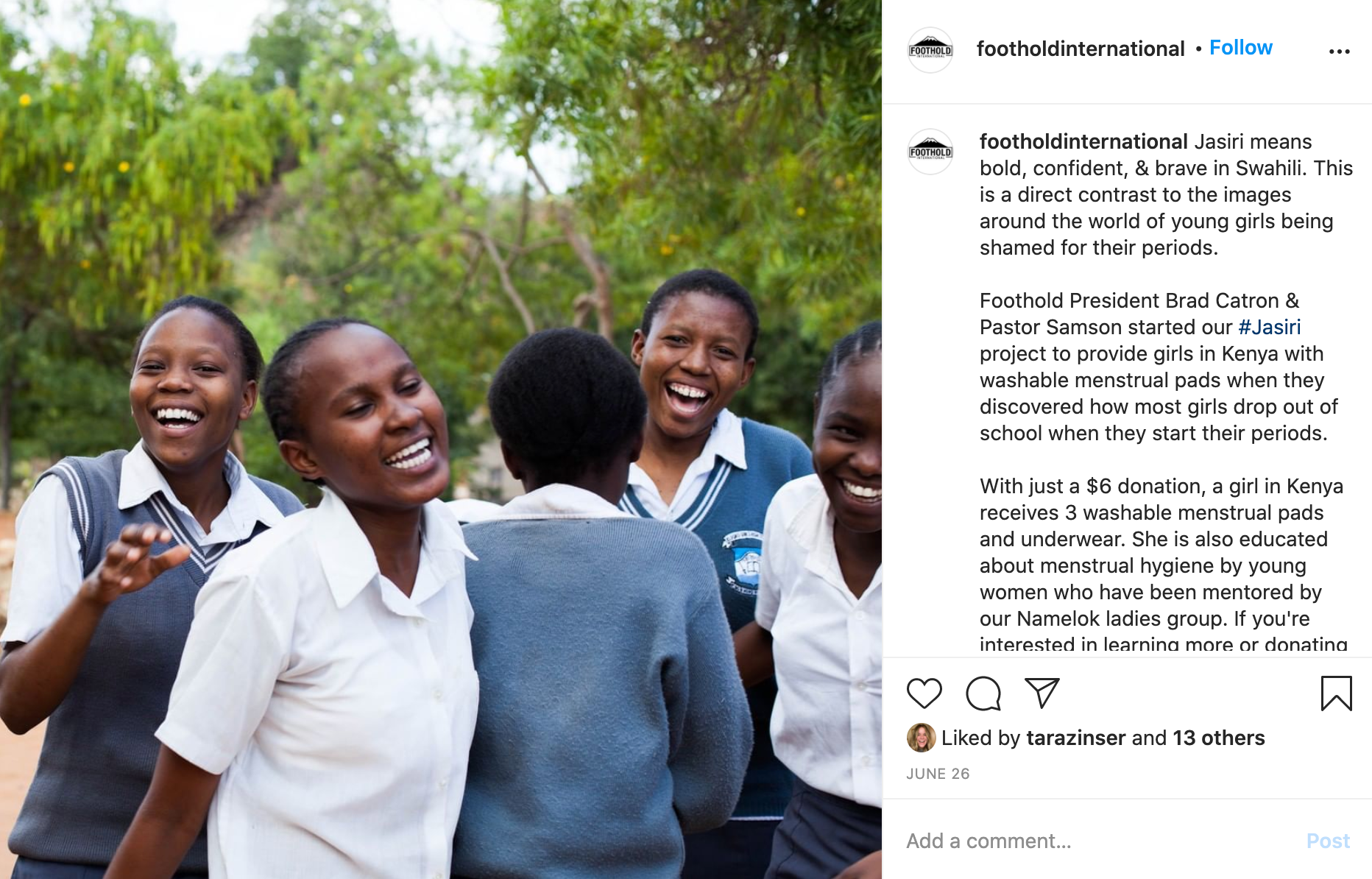View the 13 others who liked
1372x879 pixels.
coord(1218,738)
